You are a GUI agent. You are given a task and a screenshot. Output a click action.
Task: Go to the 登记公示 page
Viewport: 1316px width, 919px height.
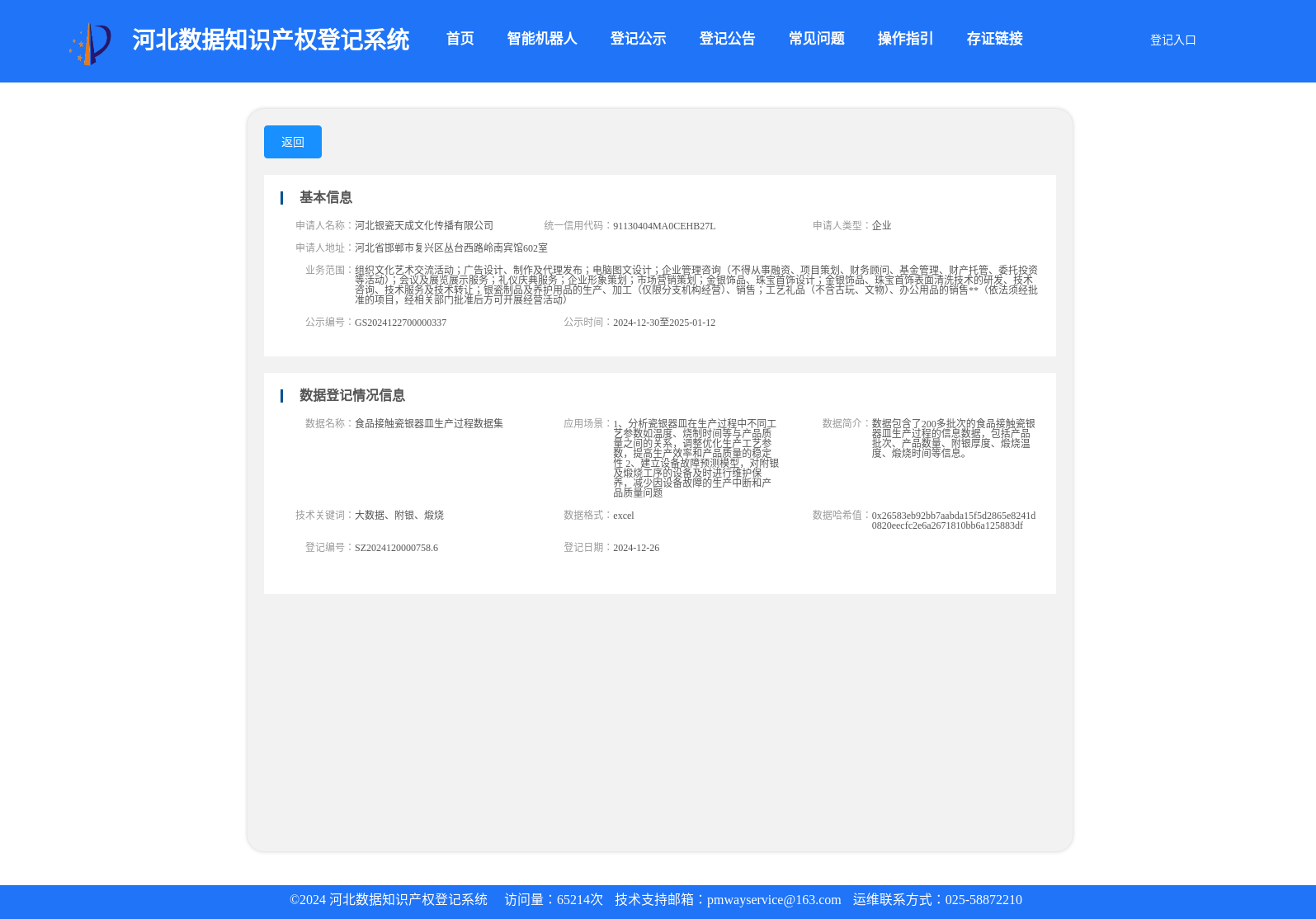(638, 39)
